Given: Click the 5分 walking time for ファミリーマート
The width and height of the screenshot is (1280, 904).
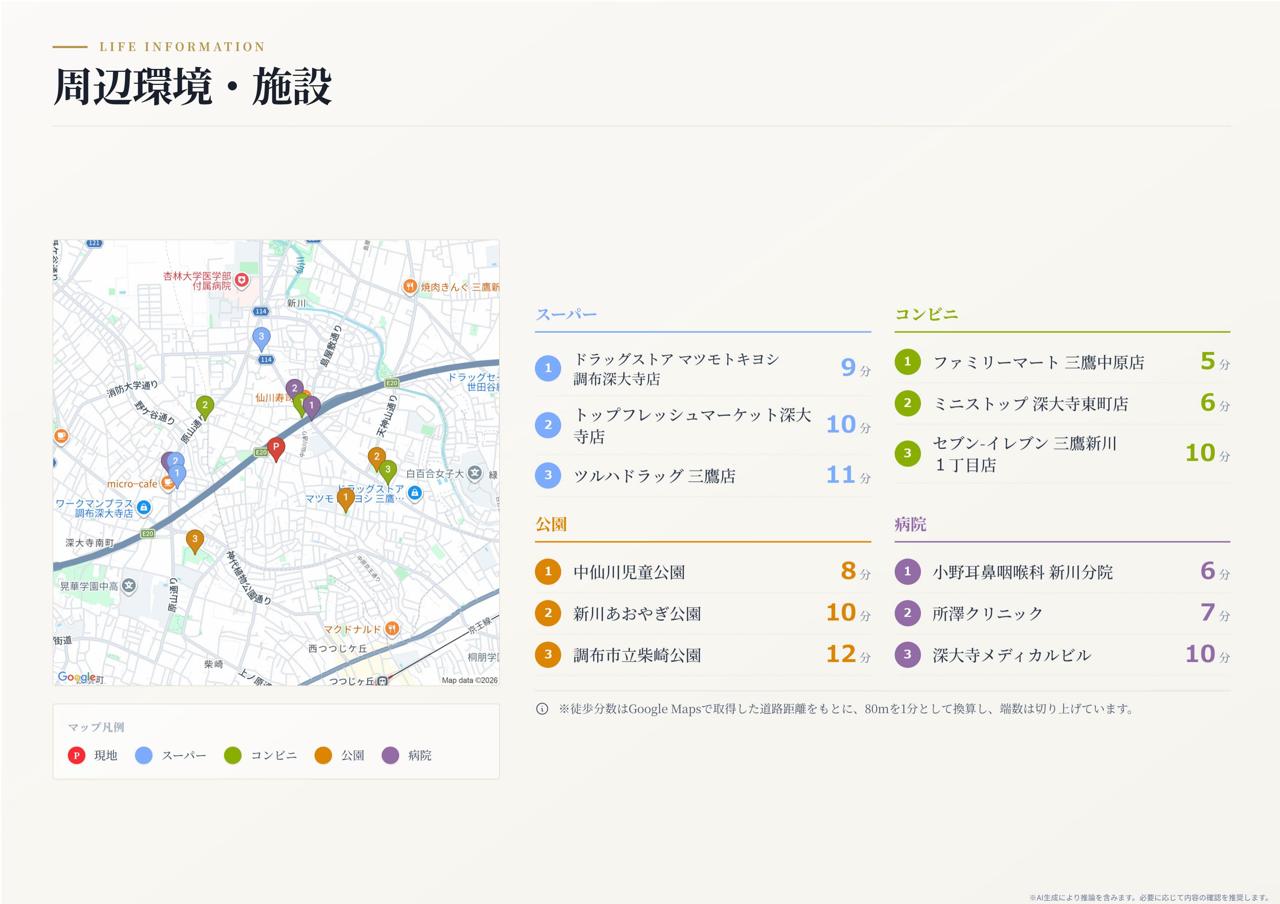Looking at the screenshot, I should pos(1215,362).
